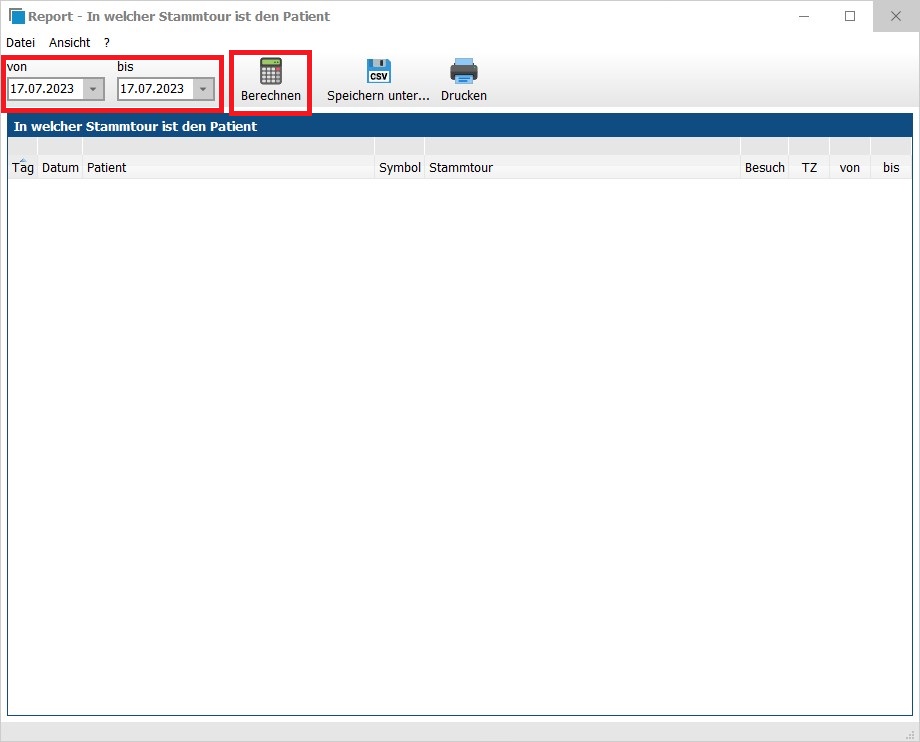Maximize the report window
Image resolution: width=920 pixels, height=742 pixels.
pos(850,16)
